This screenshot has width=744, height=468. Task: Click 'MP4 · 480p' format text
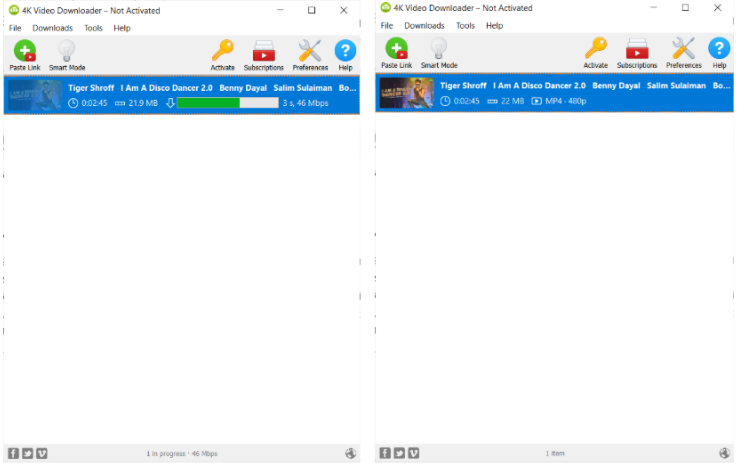coord(566,101)
